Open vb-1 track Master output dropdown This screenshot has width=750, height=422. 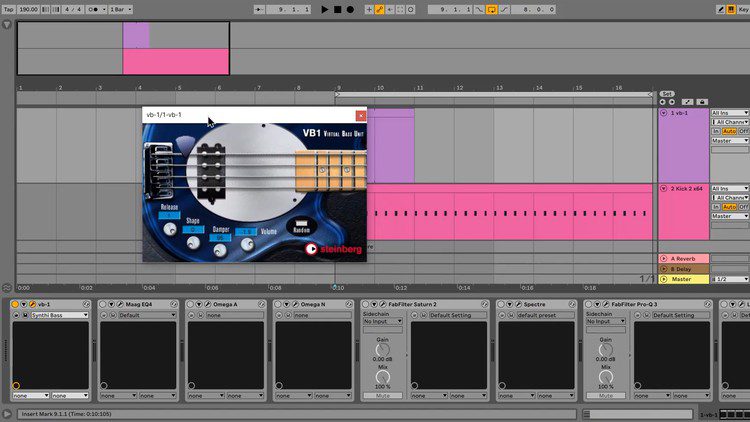(730, 141)
